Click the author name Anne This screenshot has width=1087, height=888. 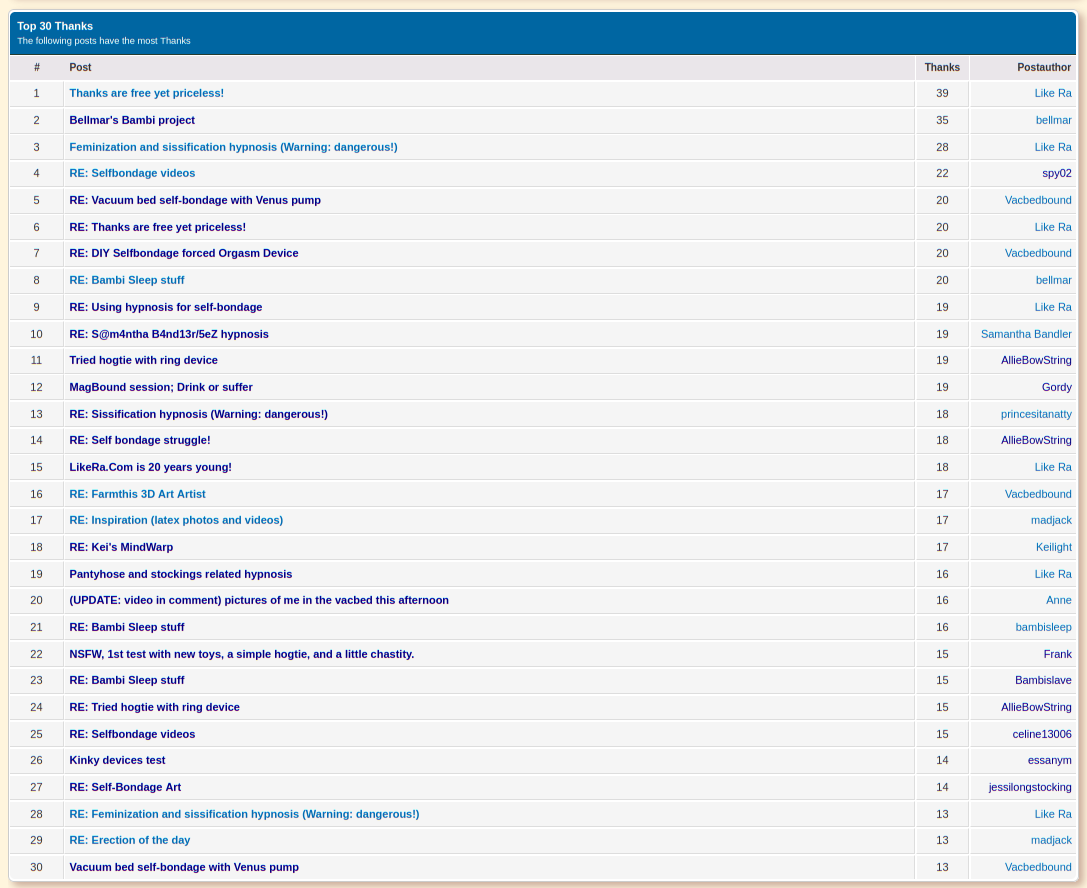click(x=1058, y=600)
